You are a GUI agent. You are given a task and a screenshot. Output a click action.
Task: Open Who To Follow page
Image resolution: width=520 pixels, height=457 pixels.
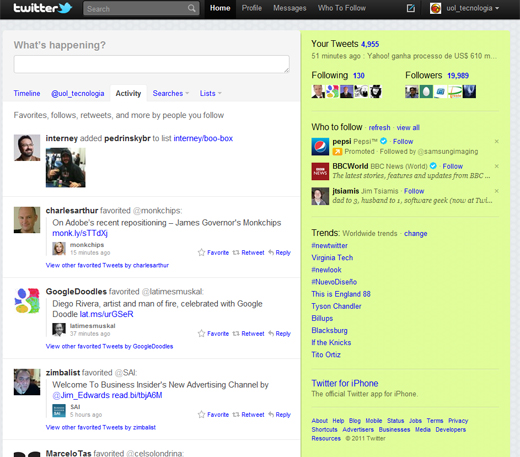[x=342, y=8]
